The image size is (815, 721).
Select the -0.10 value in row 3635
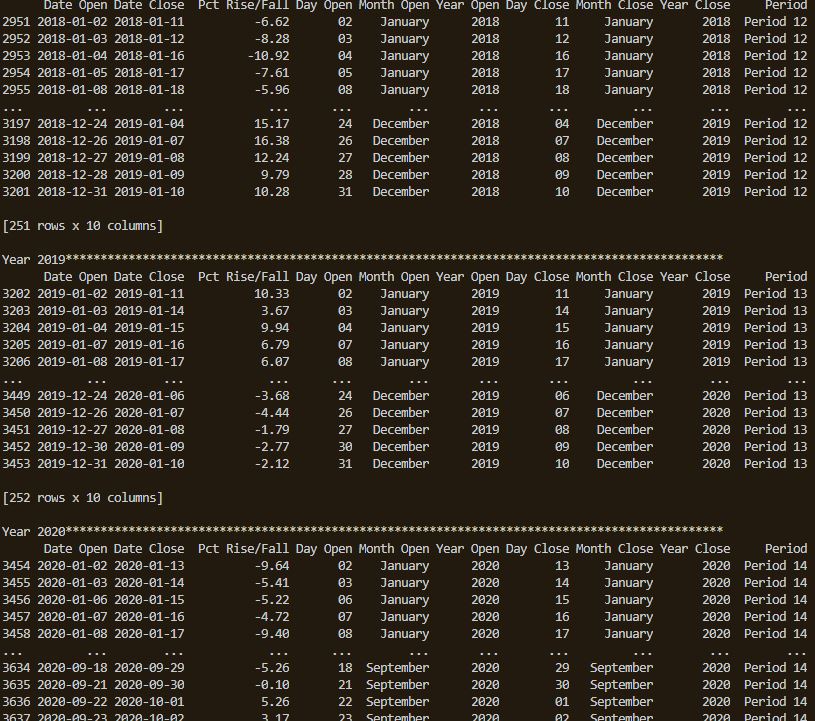[x=272, y=685]
